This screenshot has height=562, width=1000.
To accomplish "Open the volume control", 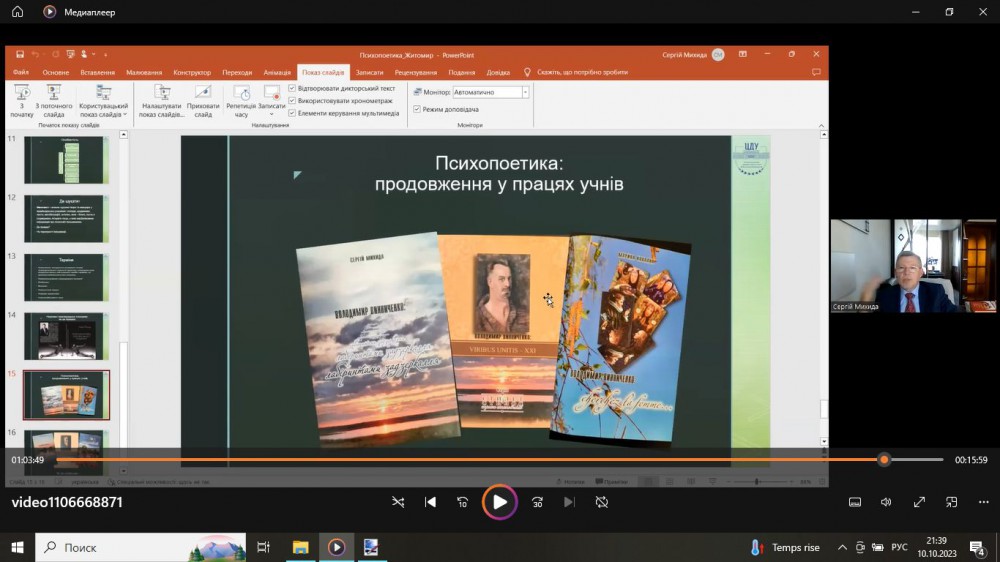I will coord(886,502).
